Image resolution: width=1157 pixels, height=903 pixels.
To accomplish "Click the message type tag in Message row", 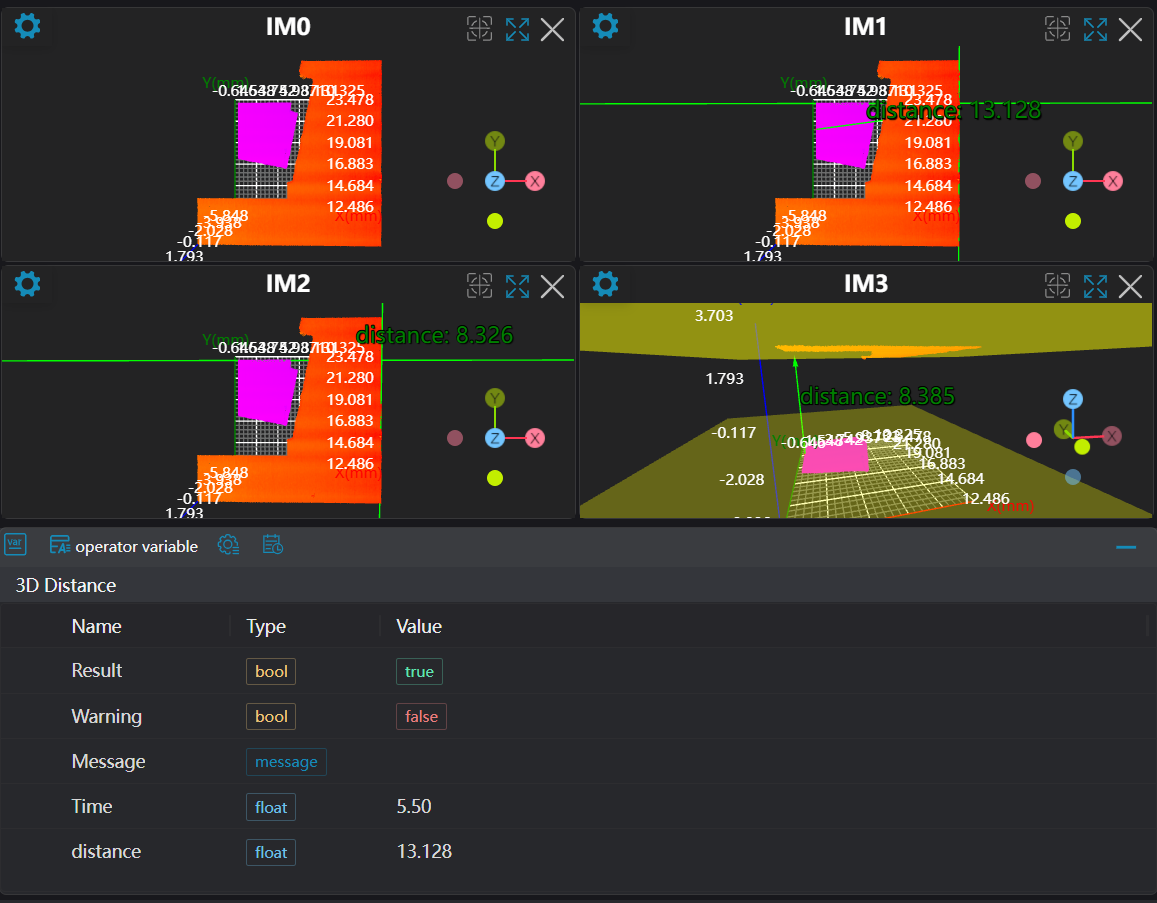I will pos(286,762).
